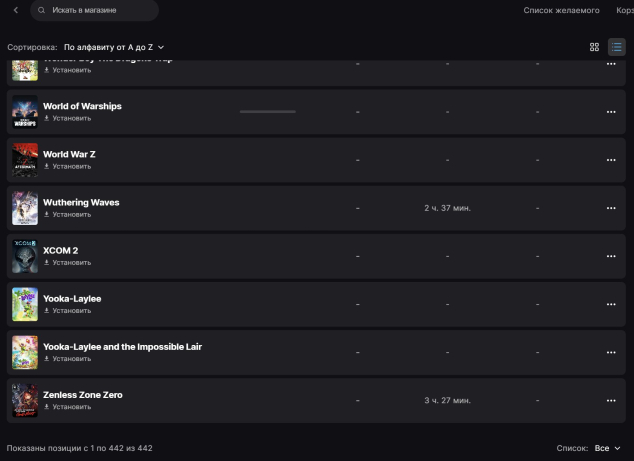The height and width of the screenshot is (461, 634).
Task: Open more options for World of Warships
Action: [611, 112]
